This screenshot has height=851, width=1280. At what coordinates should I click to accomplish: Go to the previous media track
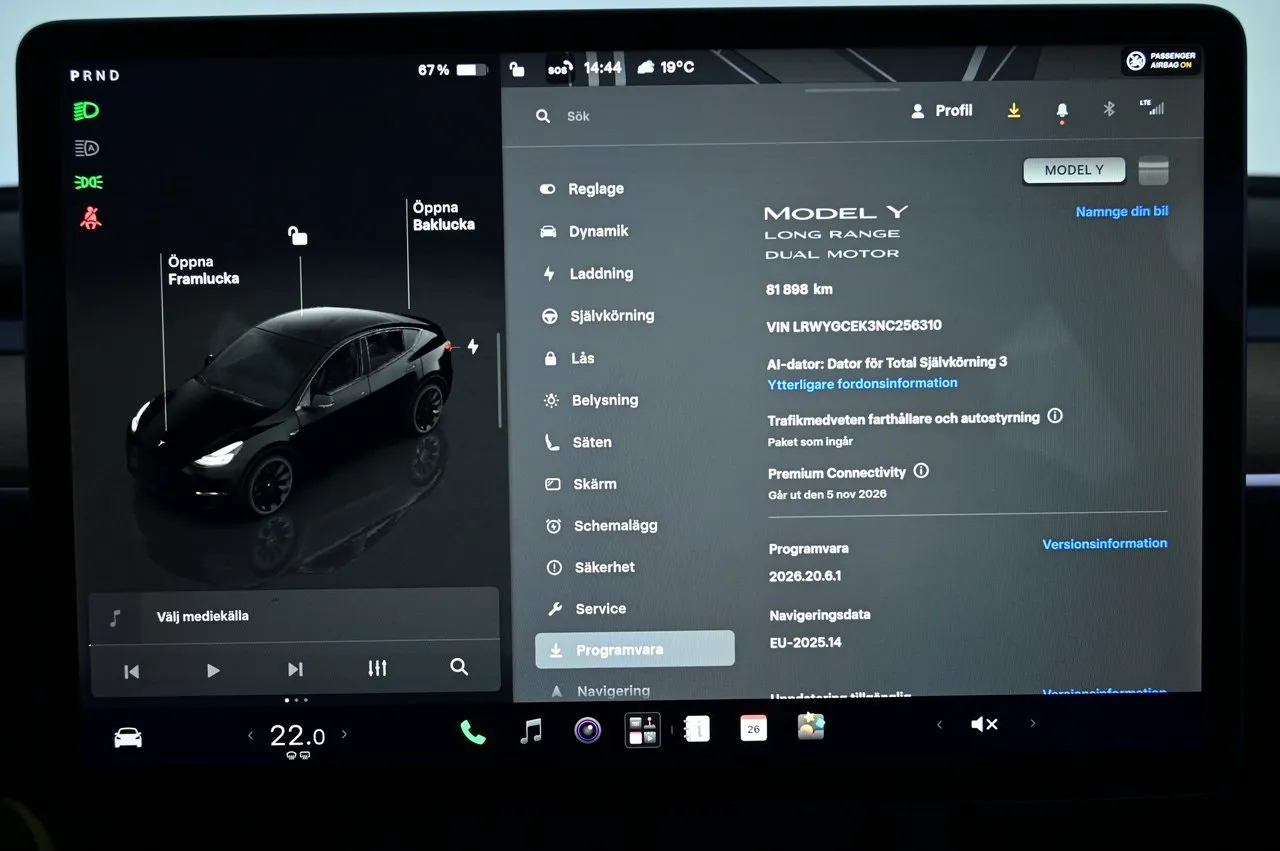click(x=131, y=671)
